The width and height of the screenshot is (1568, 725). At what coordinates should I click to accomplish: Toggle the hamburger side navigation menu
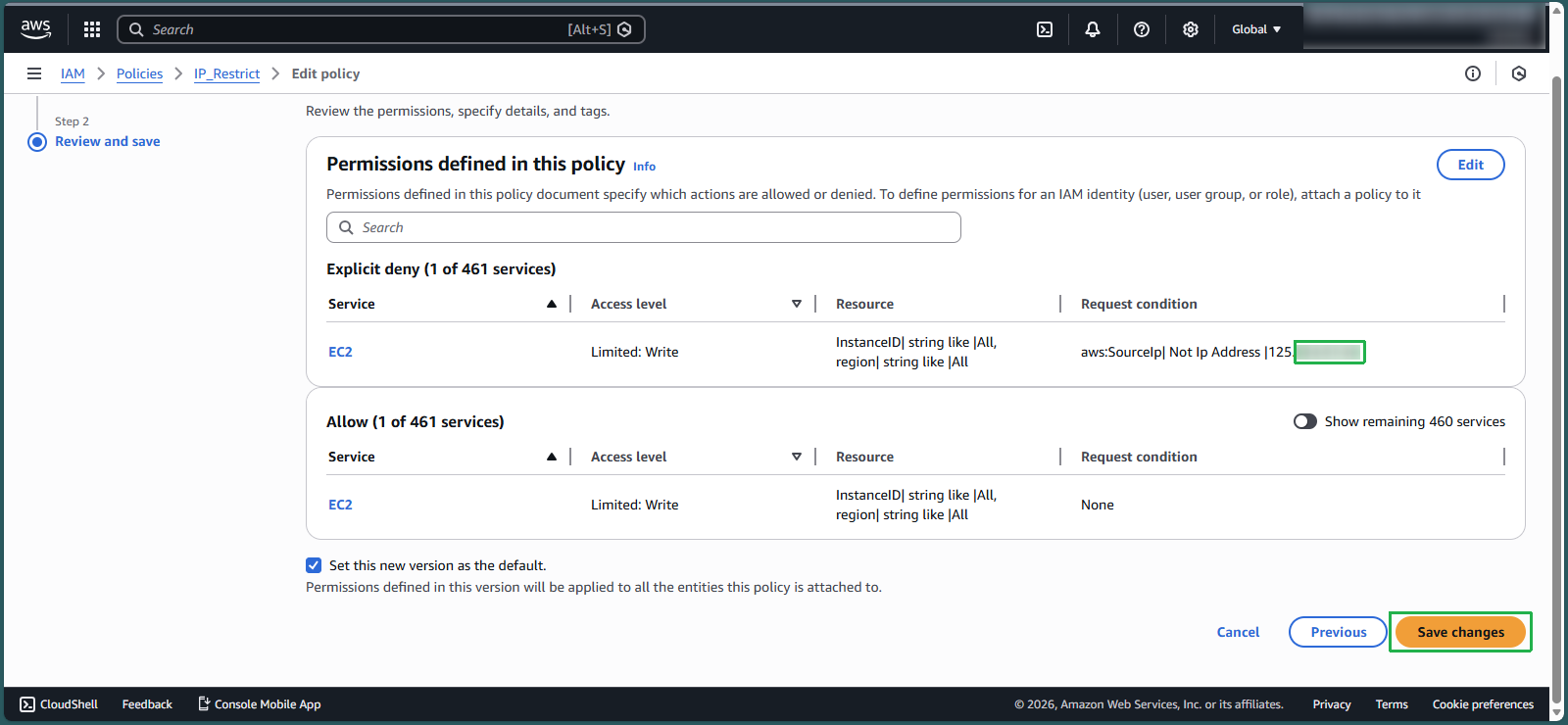pos(34,73)
